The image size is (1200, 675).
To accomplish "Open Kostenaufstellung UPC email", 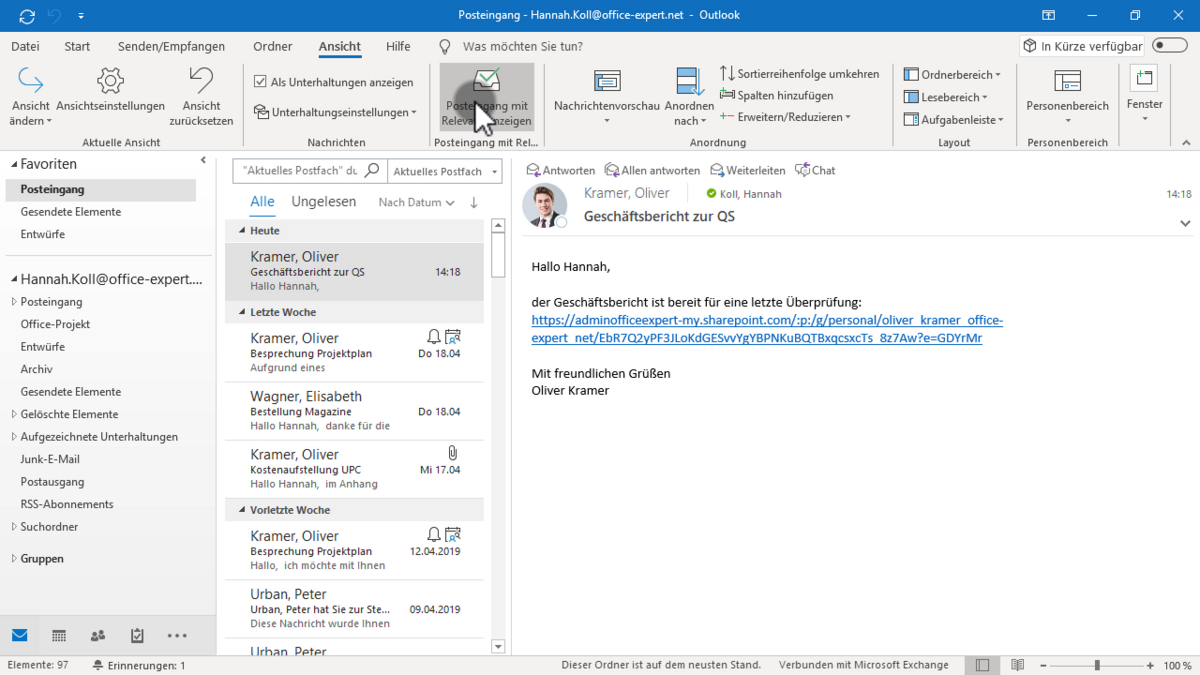I will click(354, 469).
